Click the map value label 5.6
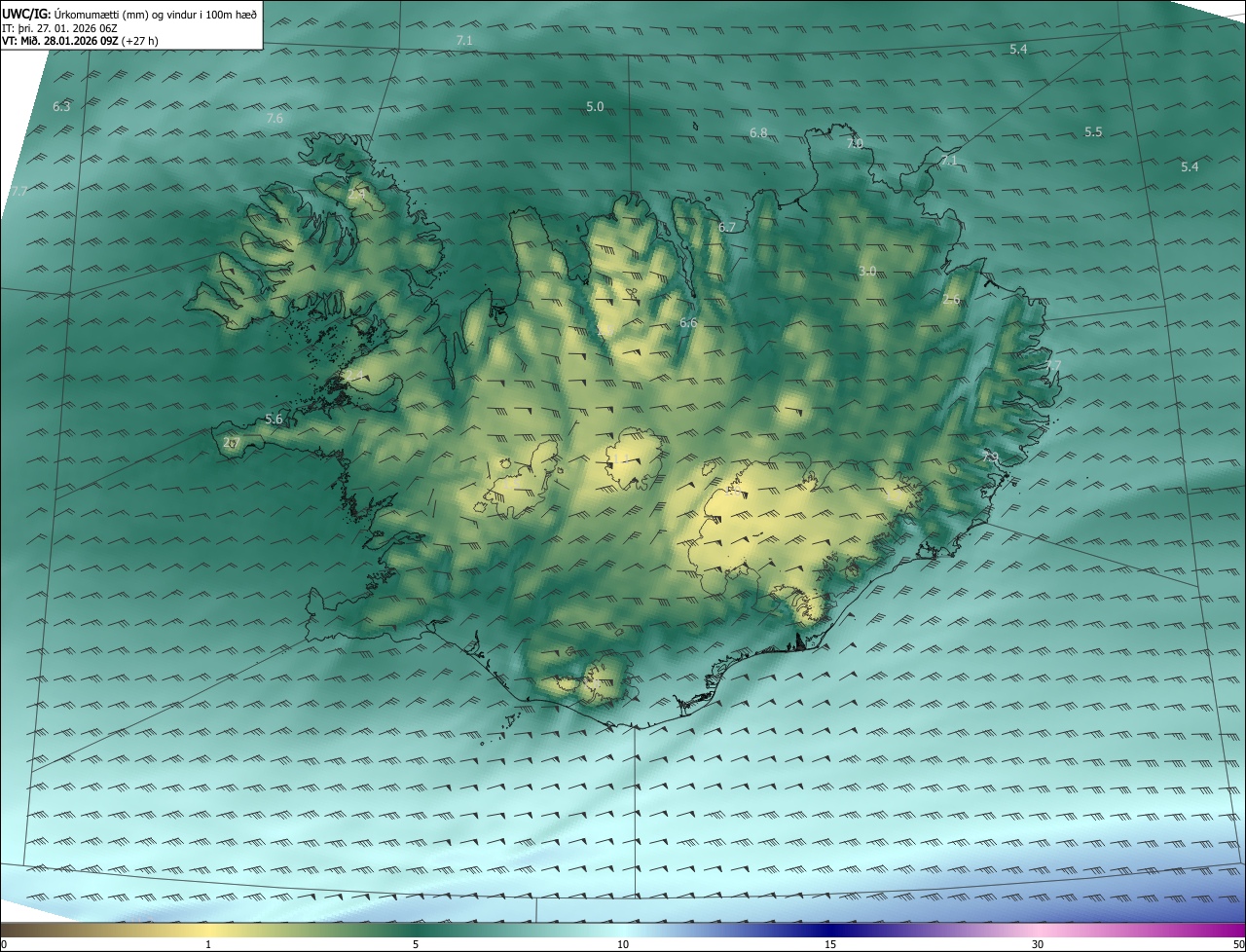Image resolution: width=1246 pixels, height=952 pixels. (274, 420)
